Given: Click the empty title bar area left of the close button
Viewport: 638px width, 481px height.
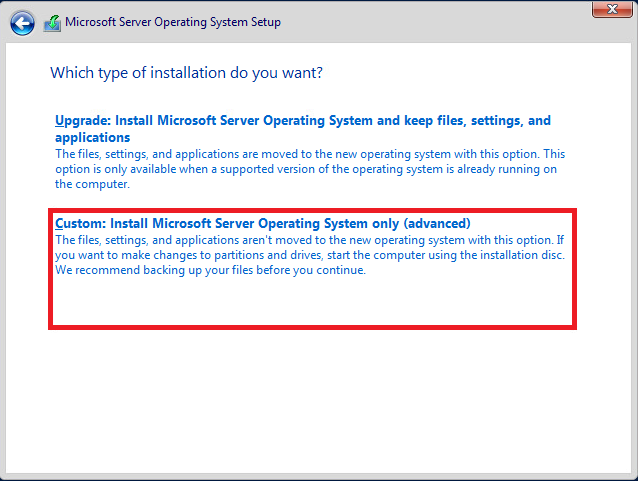Looking at the screenshot, I should coord(450,12).
